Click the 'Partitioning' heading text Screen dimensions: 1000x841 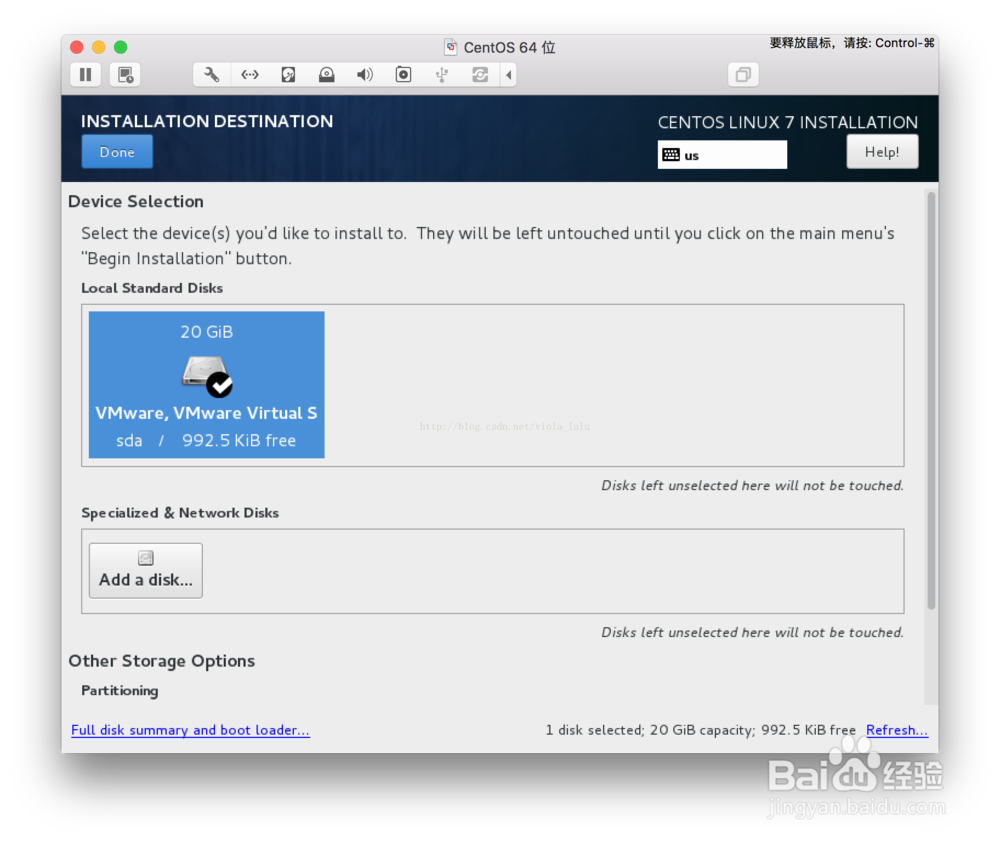click(120, 691)
